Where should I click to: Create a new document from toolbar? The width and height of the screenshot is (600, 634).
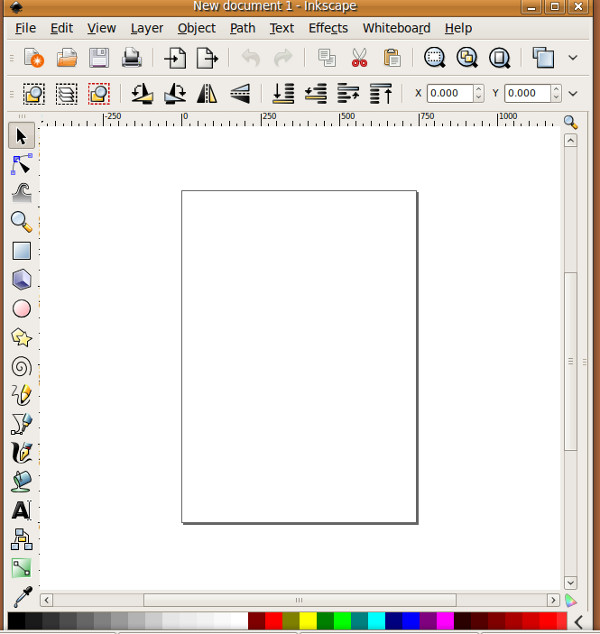tap(34, 57)
